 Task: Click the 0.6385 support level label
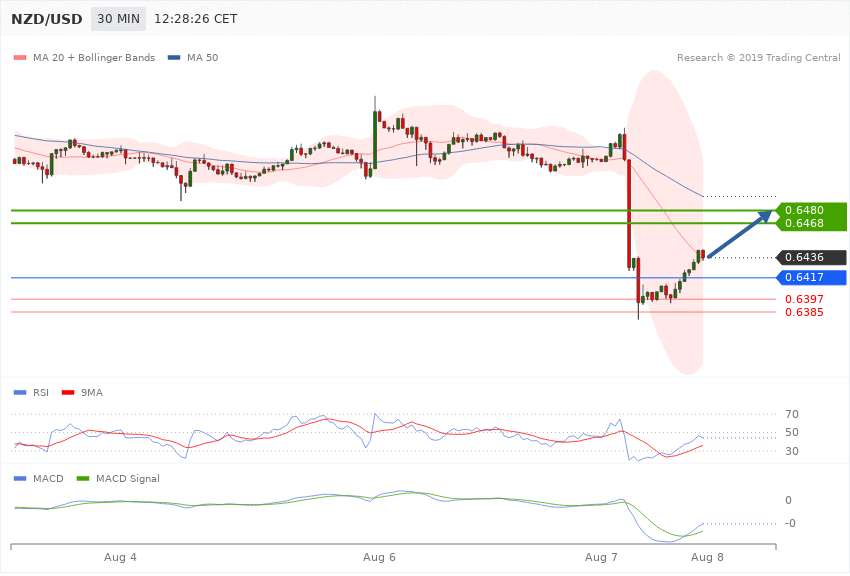pos(804,312)
